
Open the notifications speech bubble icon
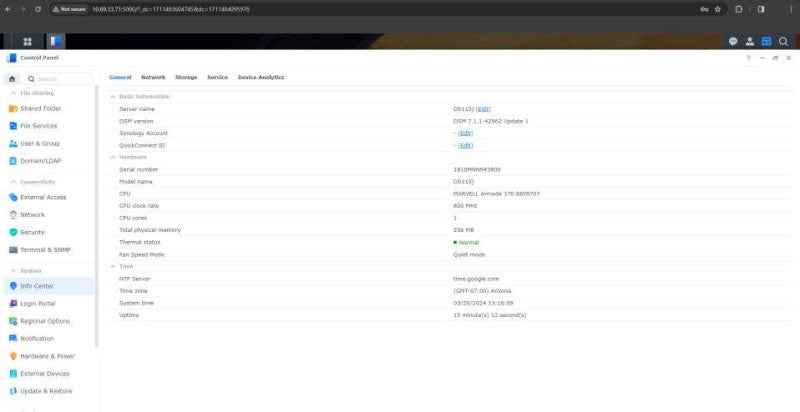733,41
